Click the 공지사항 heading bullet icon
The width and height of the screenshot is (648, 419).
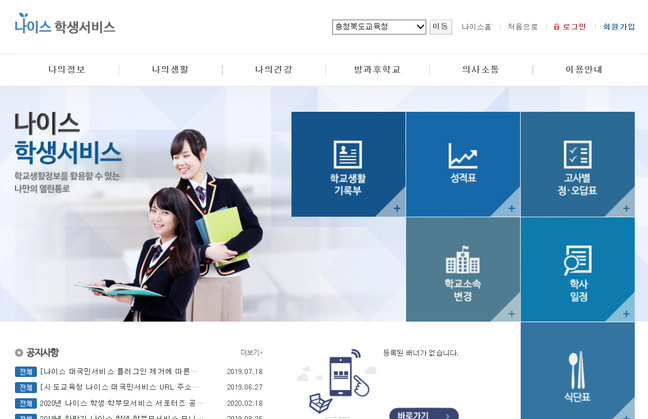point(19,352)
